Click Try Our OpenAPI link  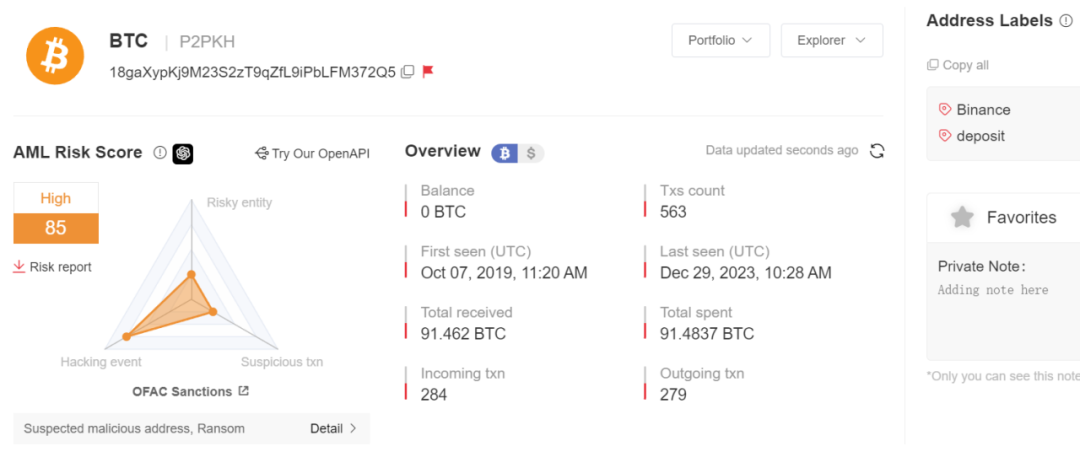click(312, 153)
